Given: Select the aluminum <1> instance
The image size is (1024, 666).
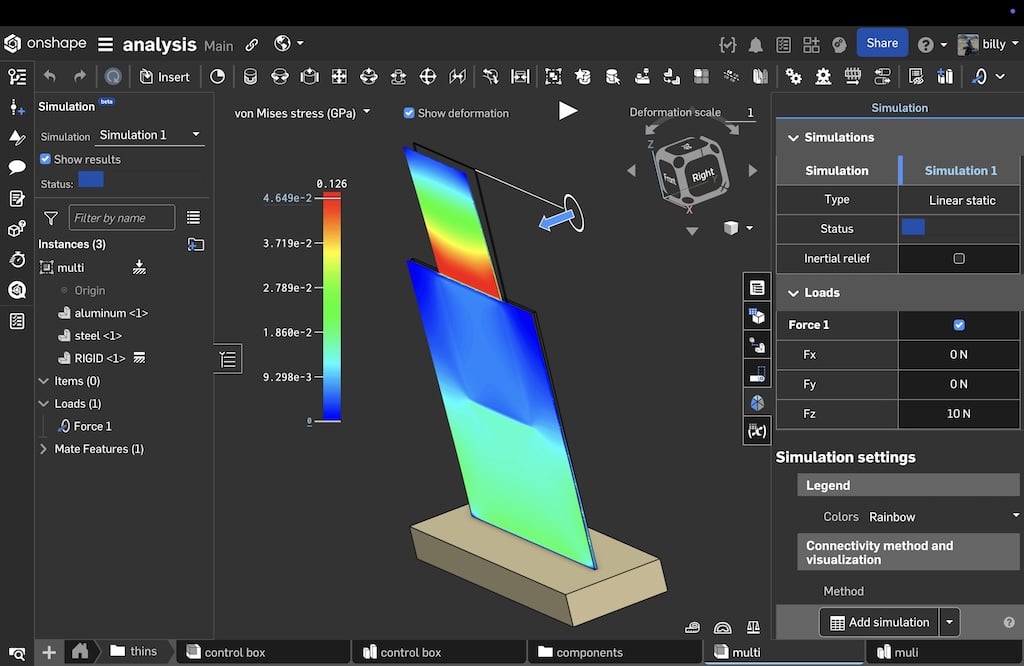Looking at the screenshot, I should pos(110,313).
